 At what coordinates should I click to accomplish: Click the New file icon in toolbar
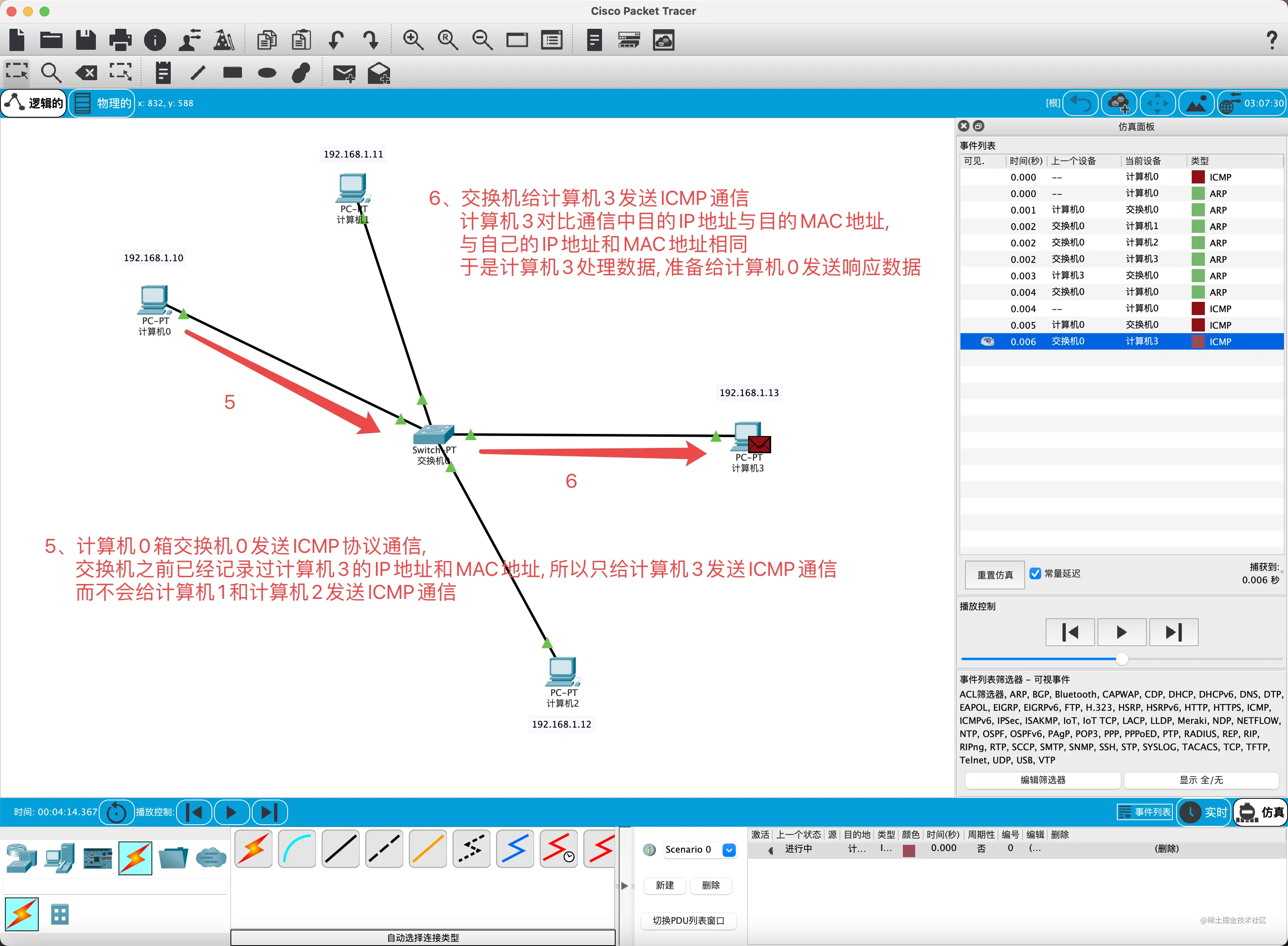click(x=17, y=39)
